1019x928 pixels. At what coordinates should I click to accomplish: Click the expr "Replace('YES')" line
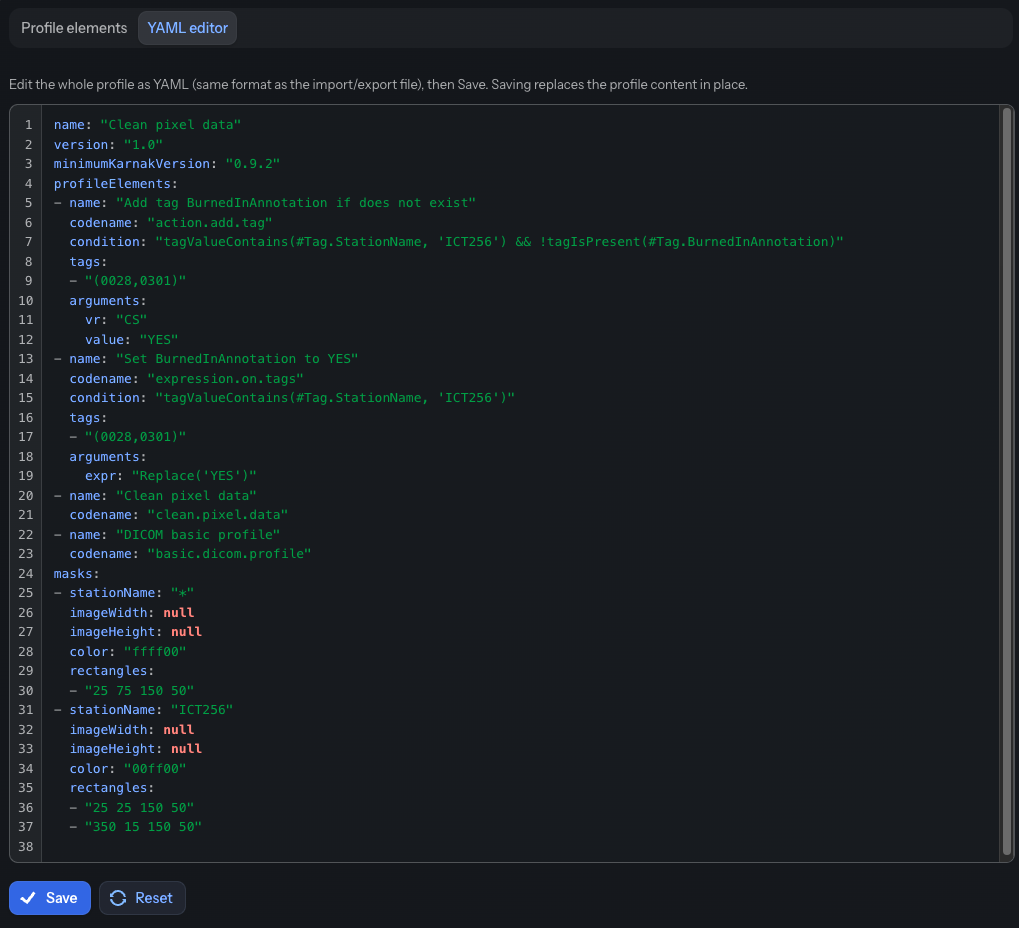tap(170, 476)
